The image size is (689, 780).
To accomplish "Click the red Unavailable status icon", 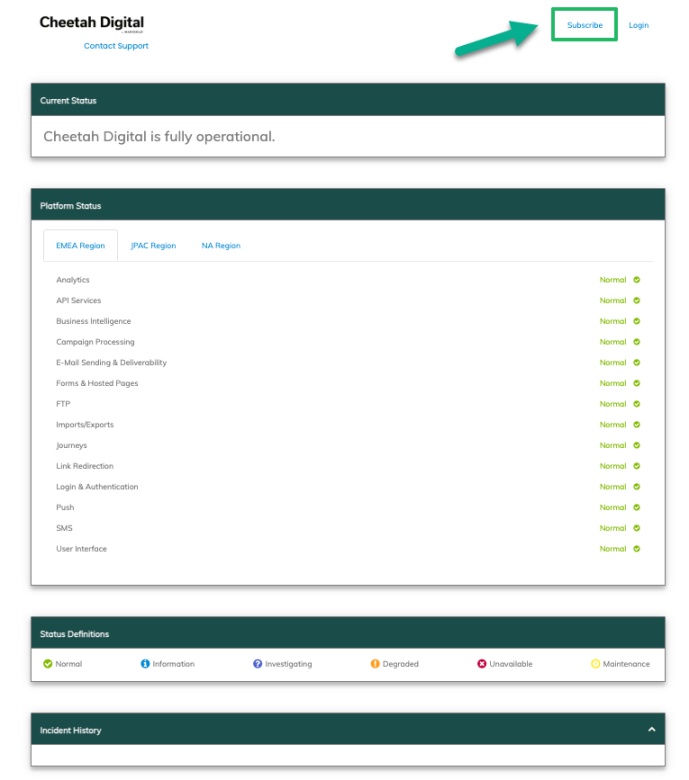I will [x=482, y=664].
